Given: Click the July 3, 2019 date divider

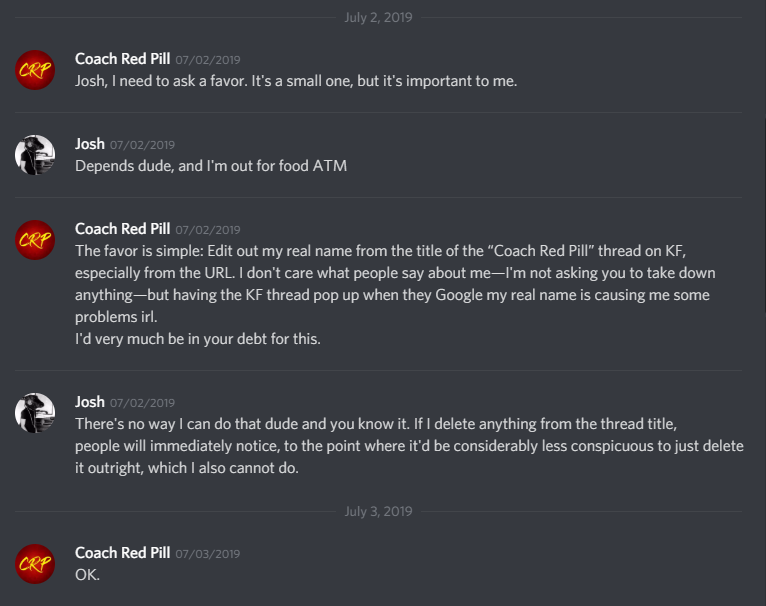Looking at the screenshot, I should click(x=378, y=511).
